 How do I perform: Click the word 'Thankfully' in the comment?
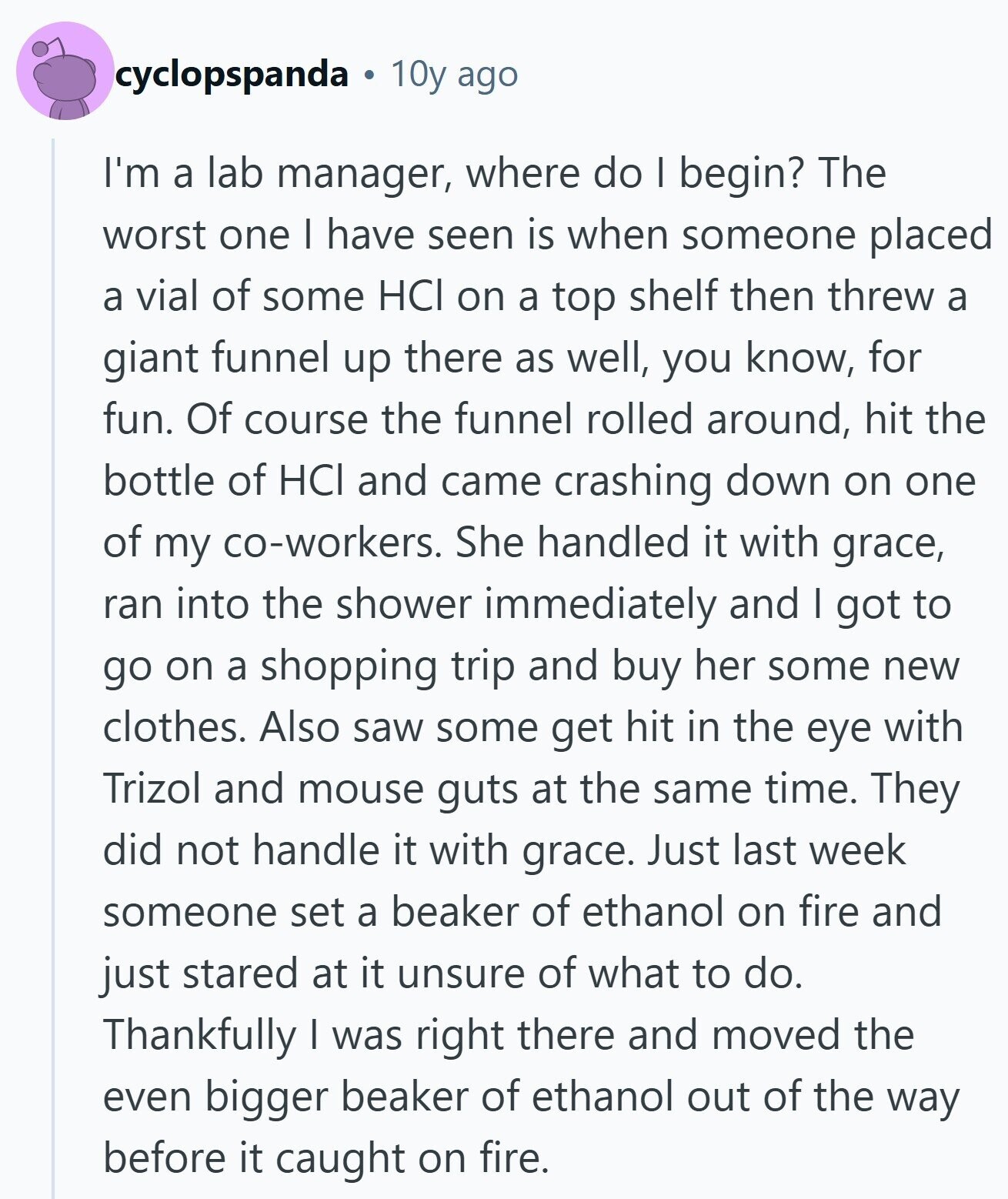(x=199, y=1036)
